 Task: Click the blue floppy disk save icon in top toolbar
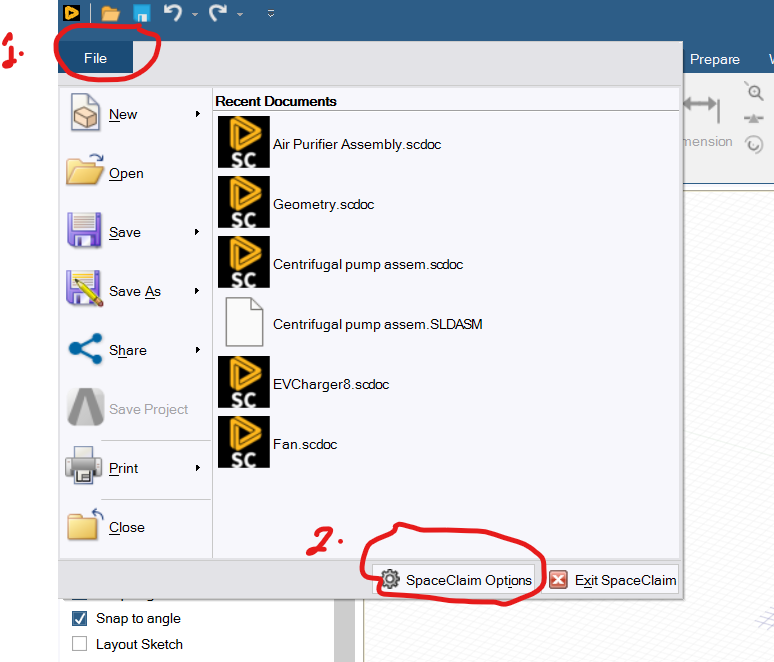141,13
